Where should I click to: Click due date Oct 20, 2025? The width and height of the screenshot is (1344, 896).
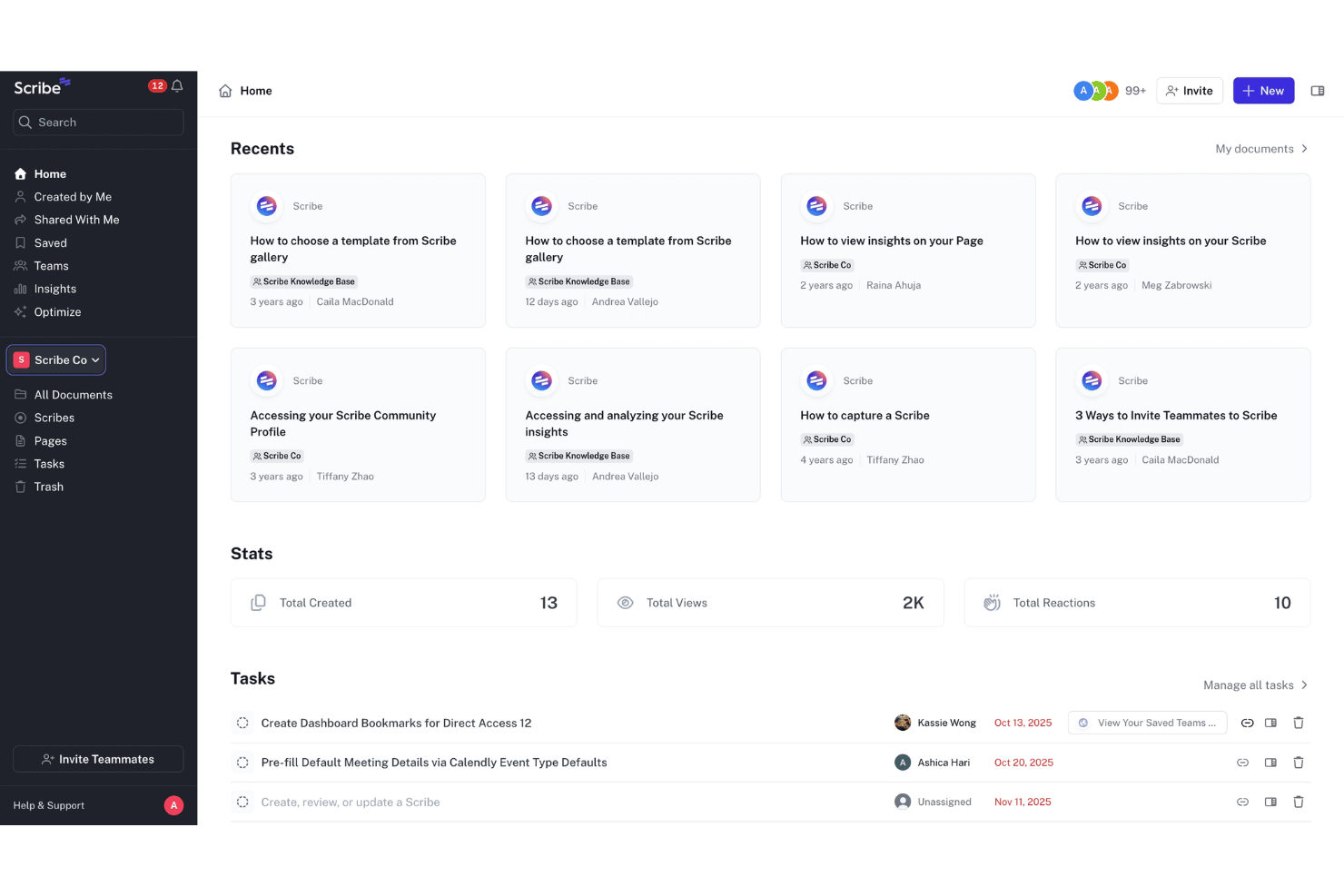1023,763
